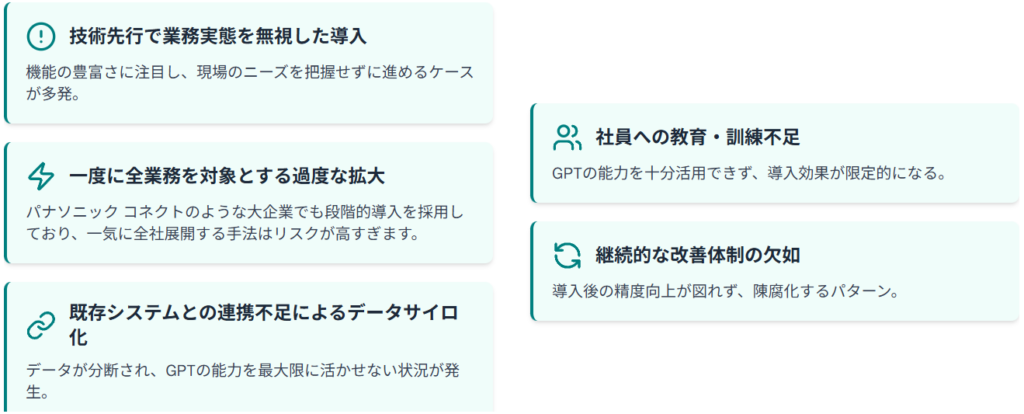Click the green left border of 教育・訓練不足 card

[532, 153]
